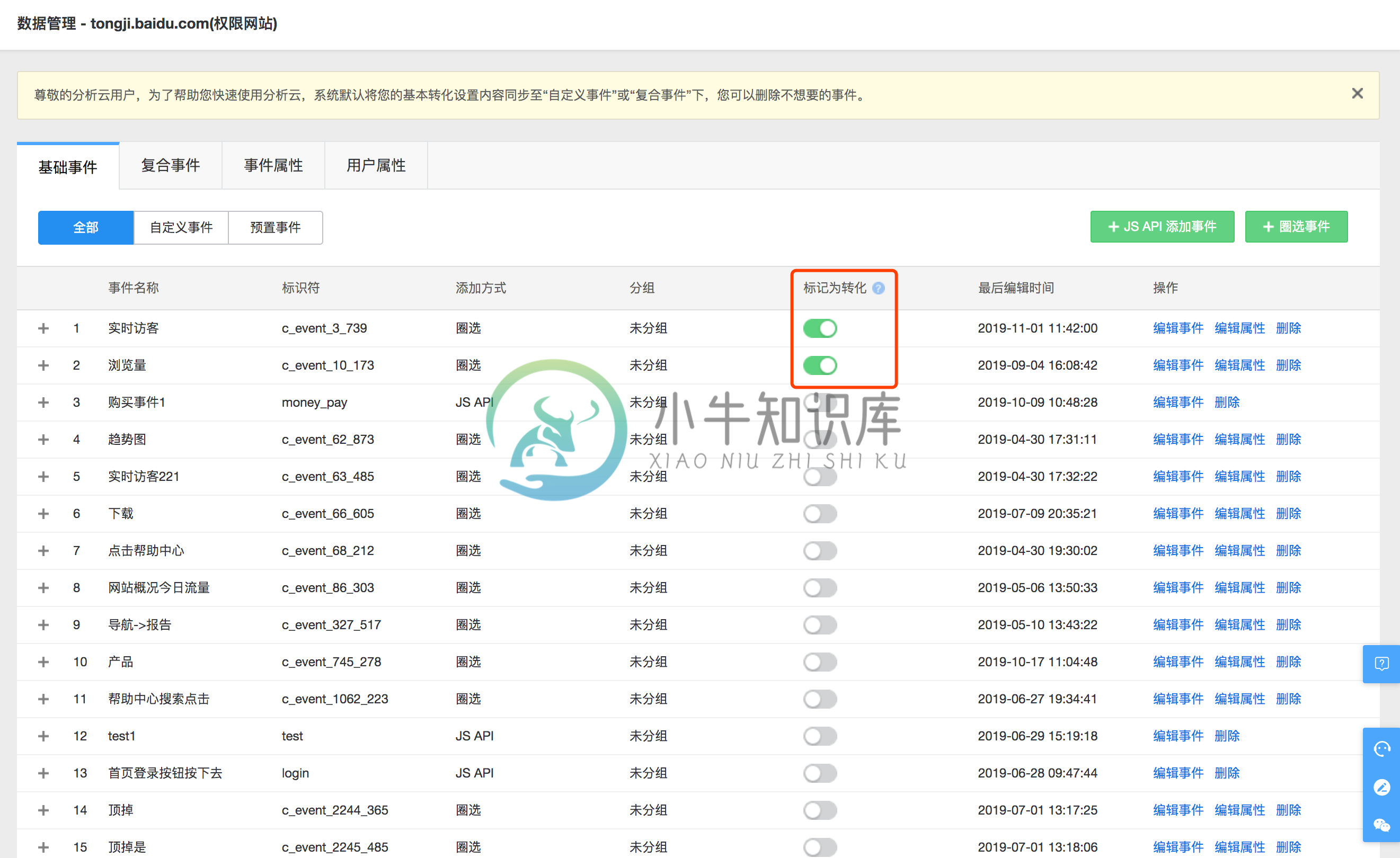This screenshot has height=858, width=1400.
Task: Enable conversion toggle for 网站概况今日流量
Action: click(x=820, y=588)
